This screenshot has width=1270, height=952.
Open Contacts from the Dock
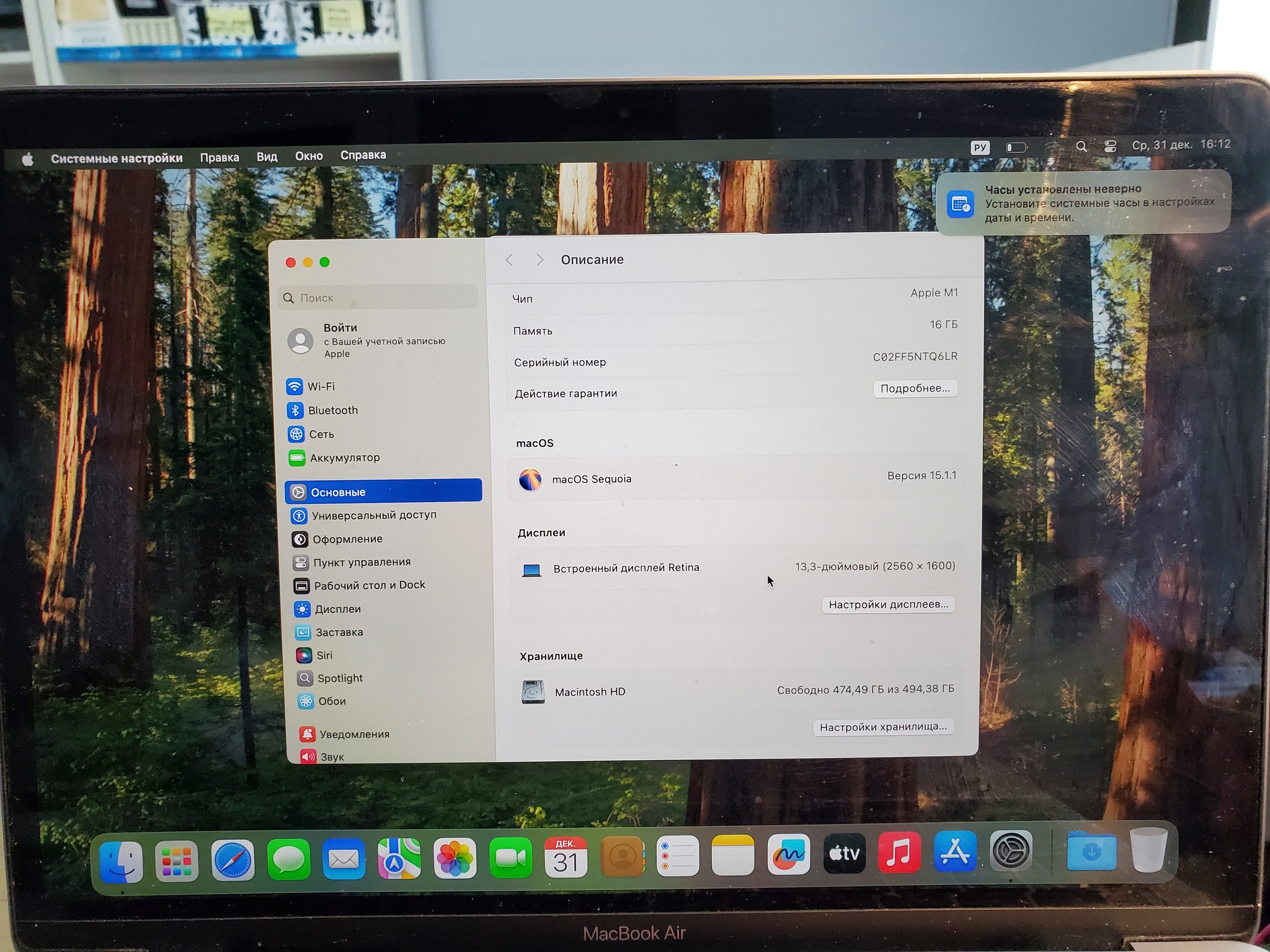click(622, 857)
